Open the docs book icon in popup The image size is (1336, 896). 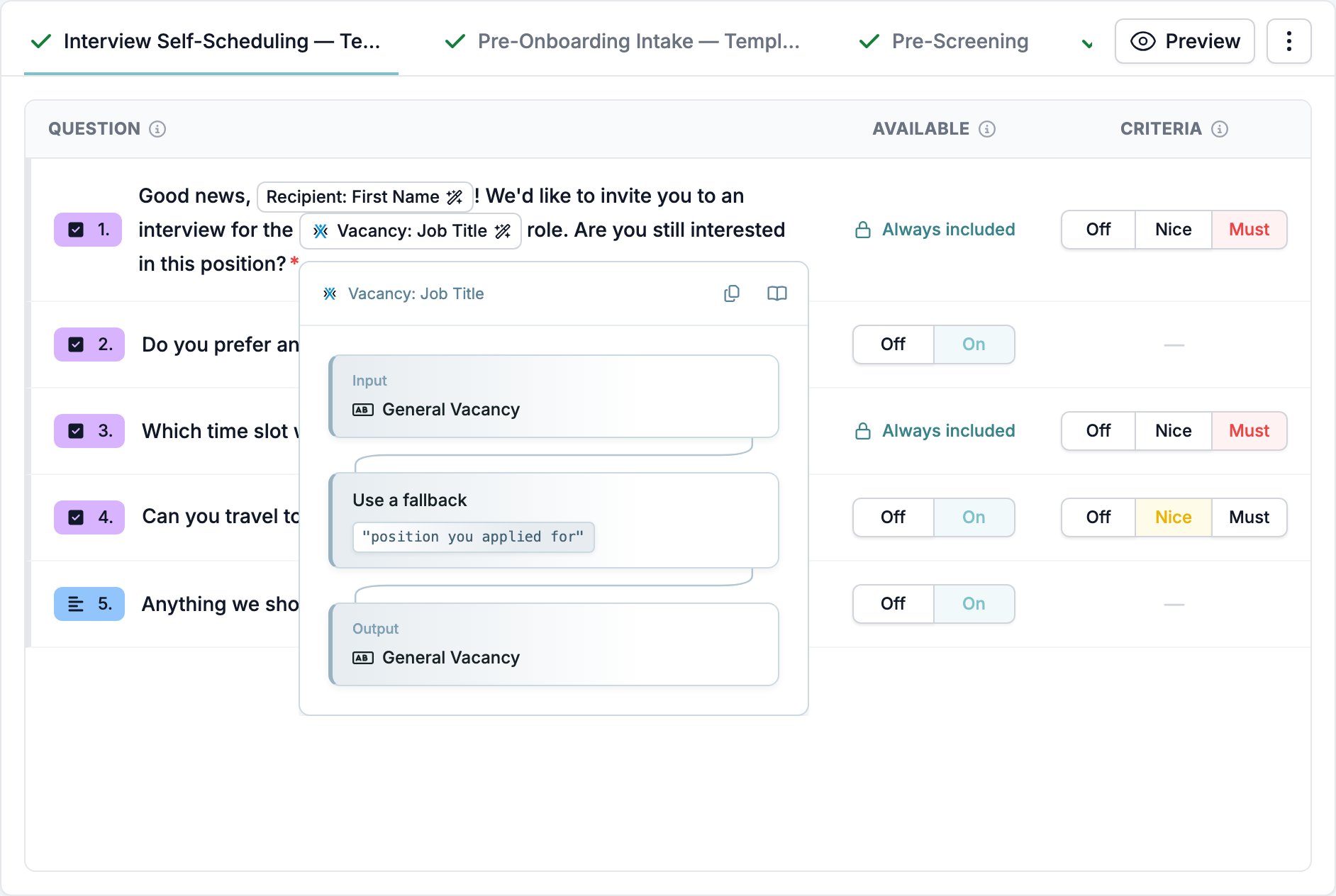(777, 293)
